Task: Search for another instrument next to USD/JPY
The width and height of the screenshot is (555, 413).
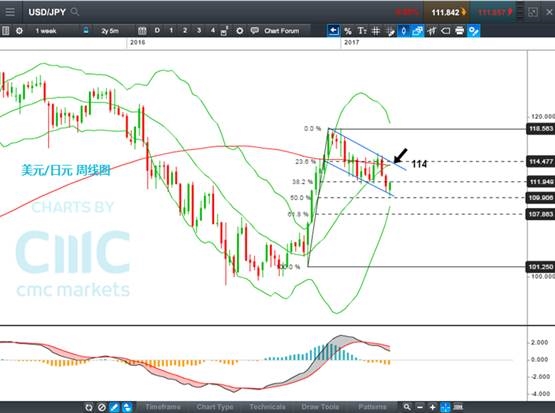Action: 75,12
